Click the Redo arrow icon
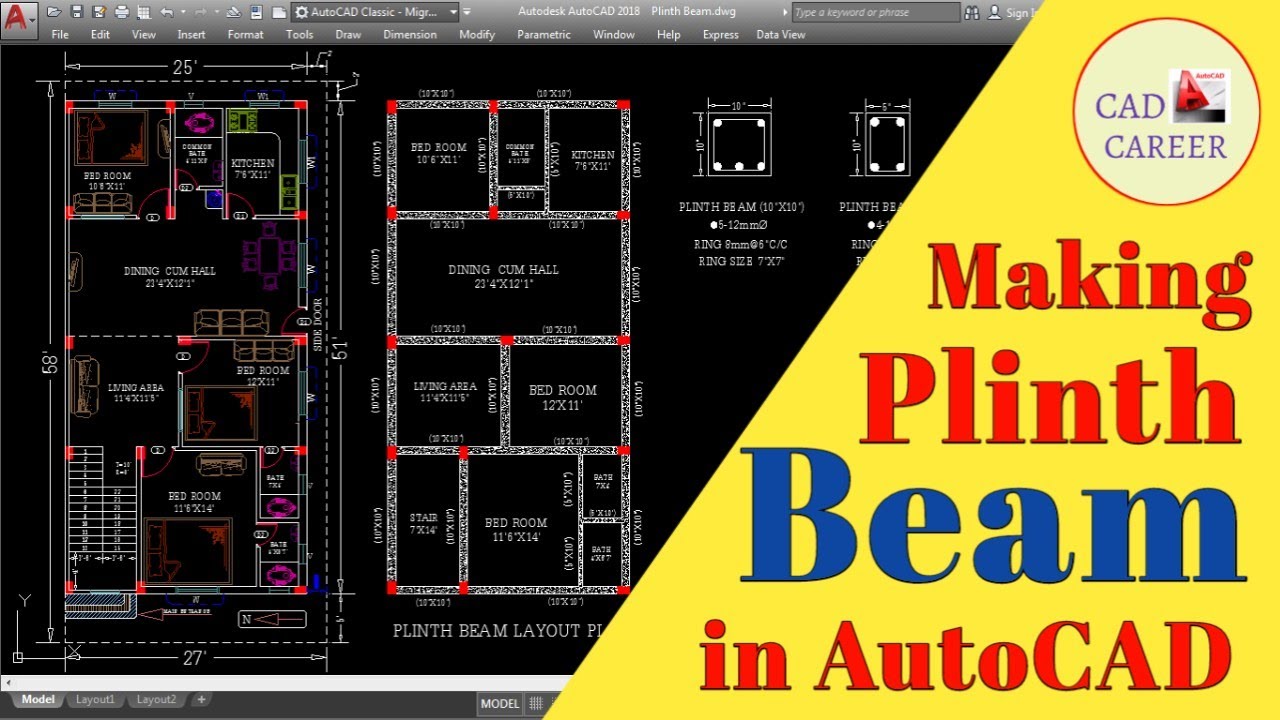The height and width of the screenshot is (720, 1280). (201, 12)
